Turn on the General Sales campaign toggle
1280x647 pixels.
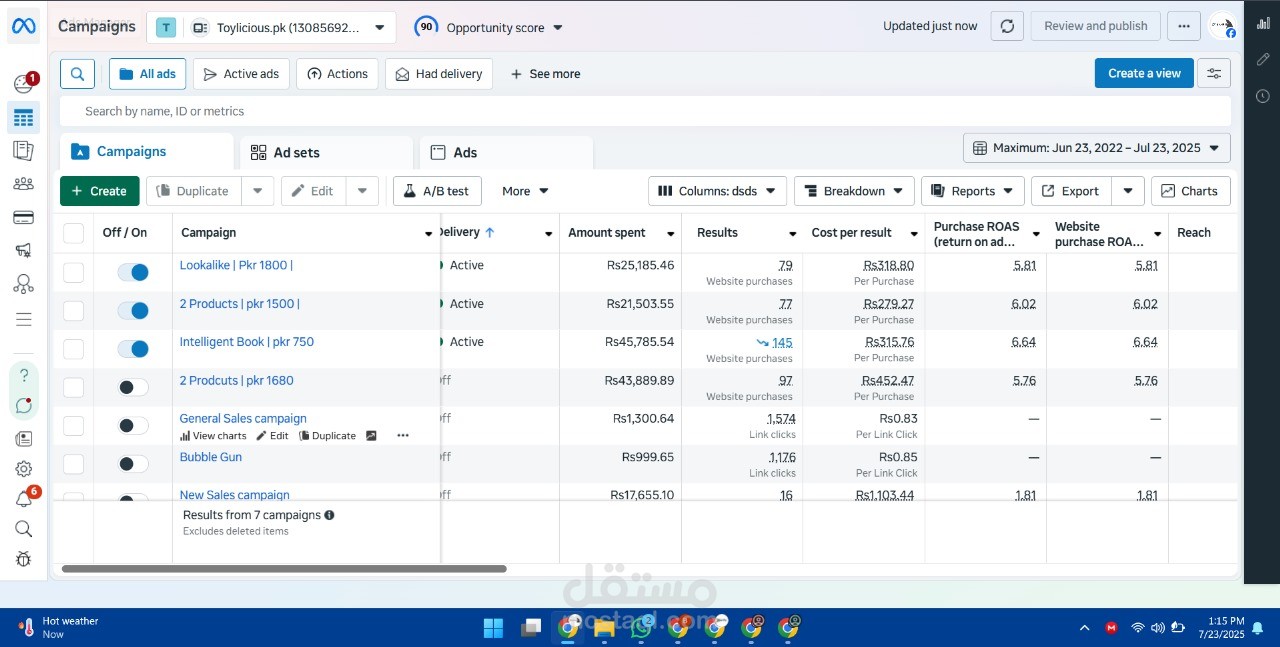[133, 426]
